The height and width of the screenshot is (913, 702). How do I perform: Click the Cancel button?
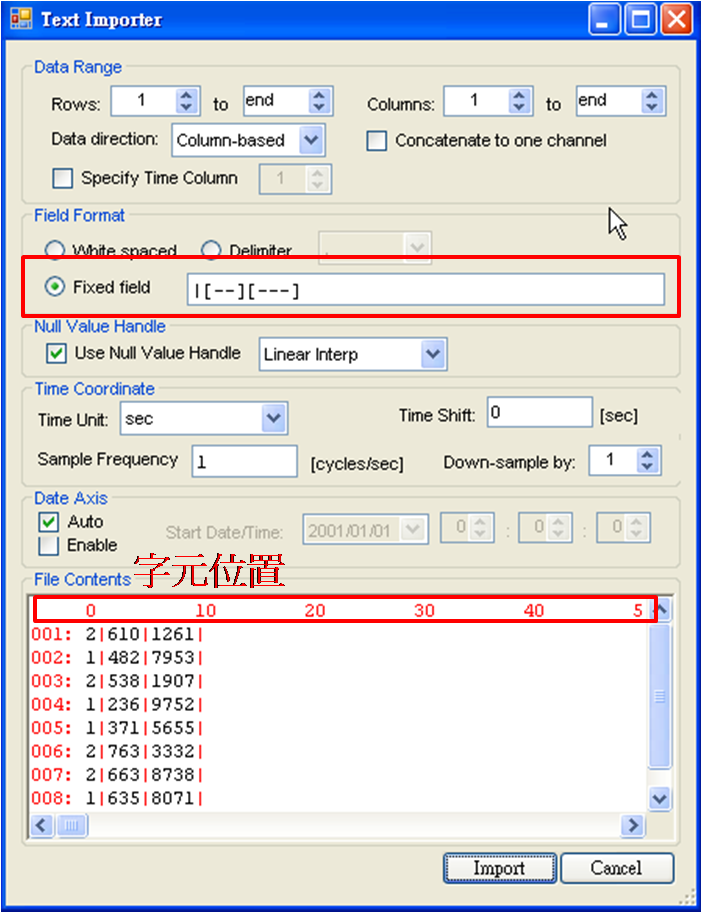[x=616, y=868]
